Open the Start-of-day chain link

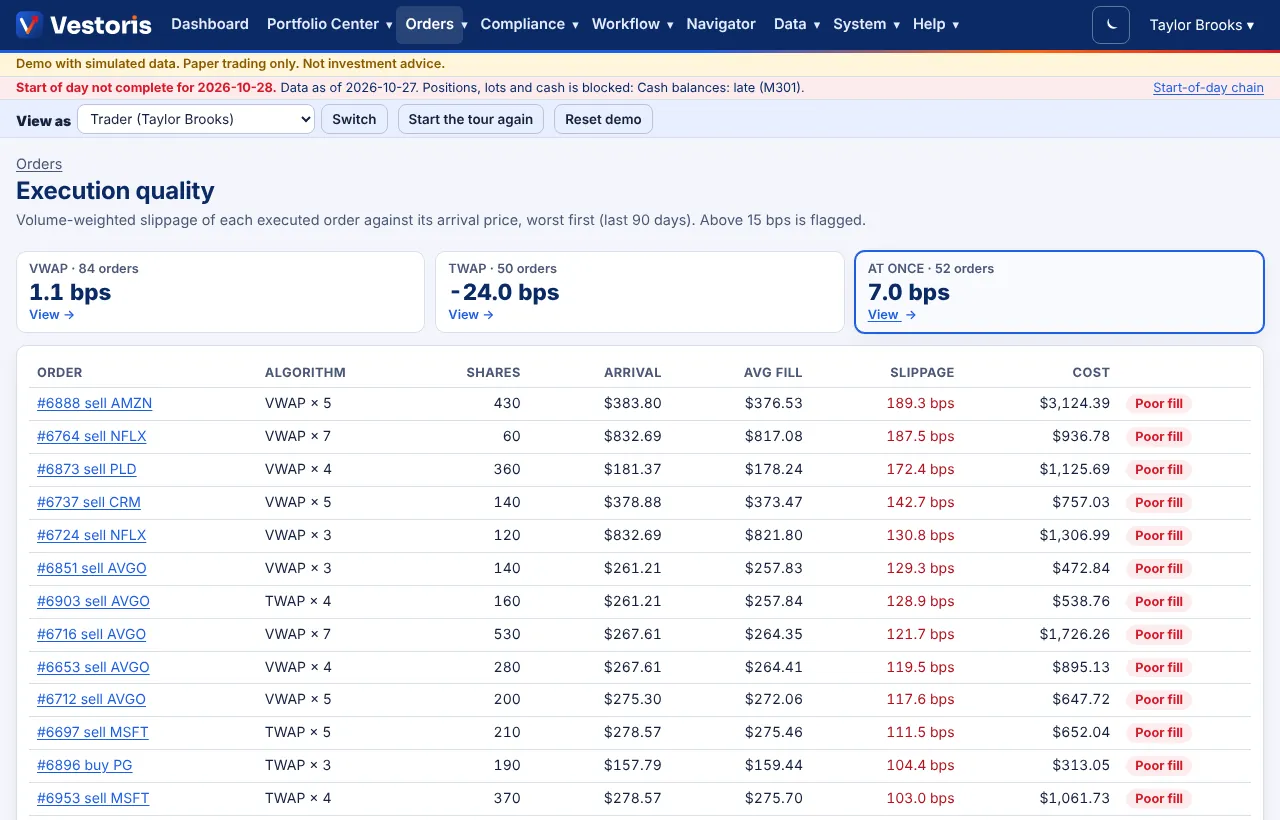(1208, 88)
